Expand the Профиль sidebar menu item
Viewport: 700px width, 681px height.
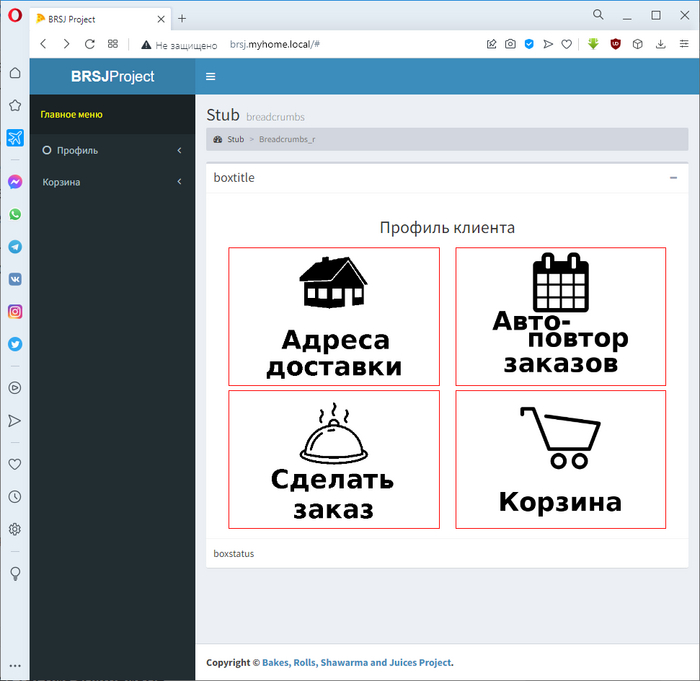pos(112,150)
